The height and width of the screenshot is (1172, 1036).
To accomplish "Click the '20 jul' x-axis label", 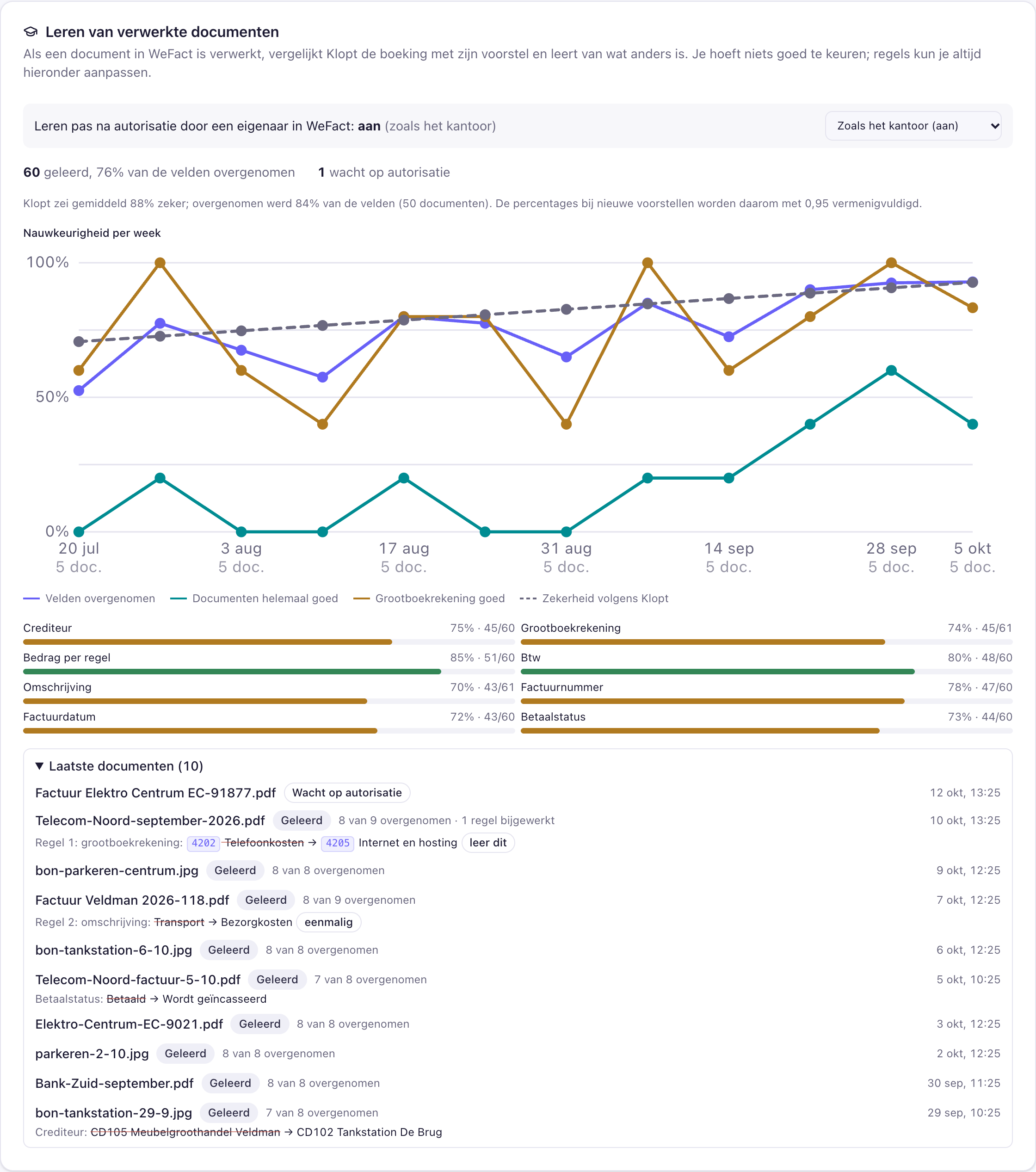I will (79, 548).
